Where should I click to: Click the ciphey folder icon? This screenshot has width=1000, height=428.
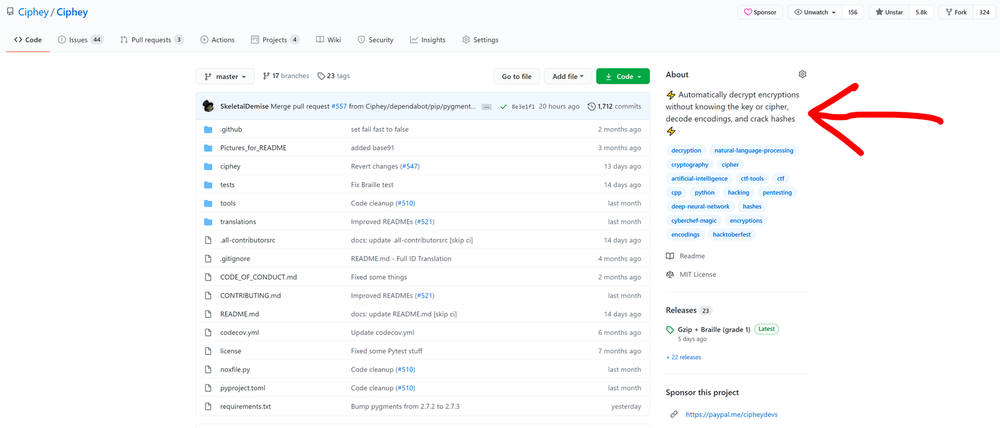pyautogui.click(x=207, y=166)
